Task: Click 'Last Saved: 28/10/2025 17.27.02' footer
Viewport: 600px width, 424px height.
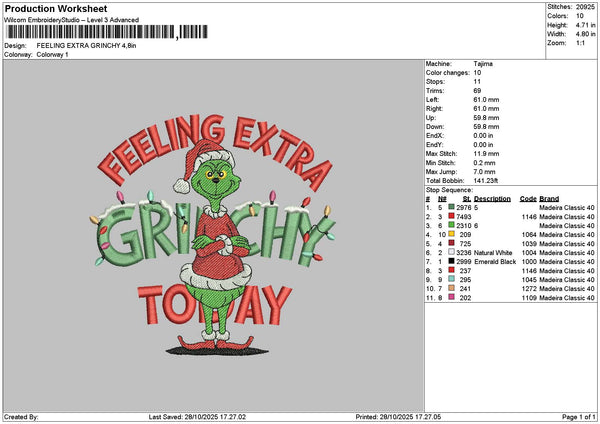Action: point(197,417)
